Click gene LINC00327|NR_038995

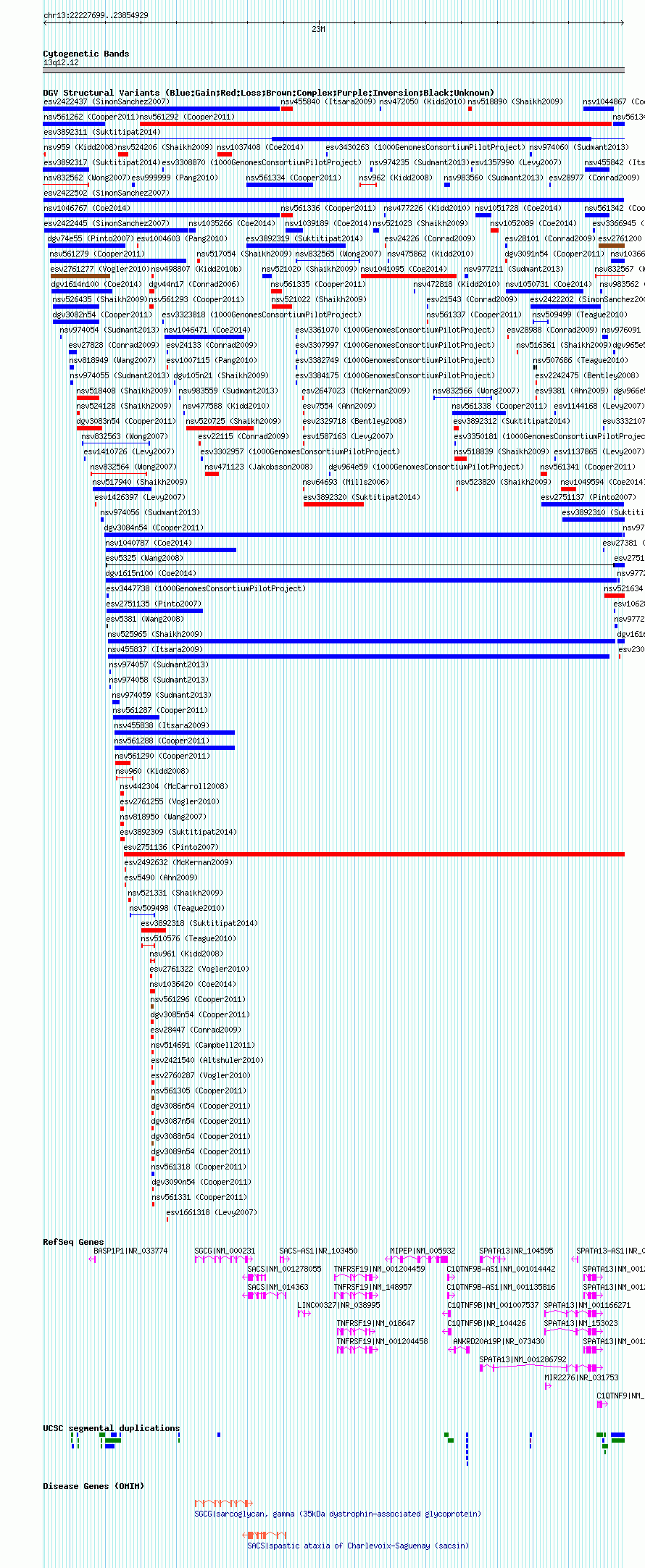[x=338, y=1305]
